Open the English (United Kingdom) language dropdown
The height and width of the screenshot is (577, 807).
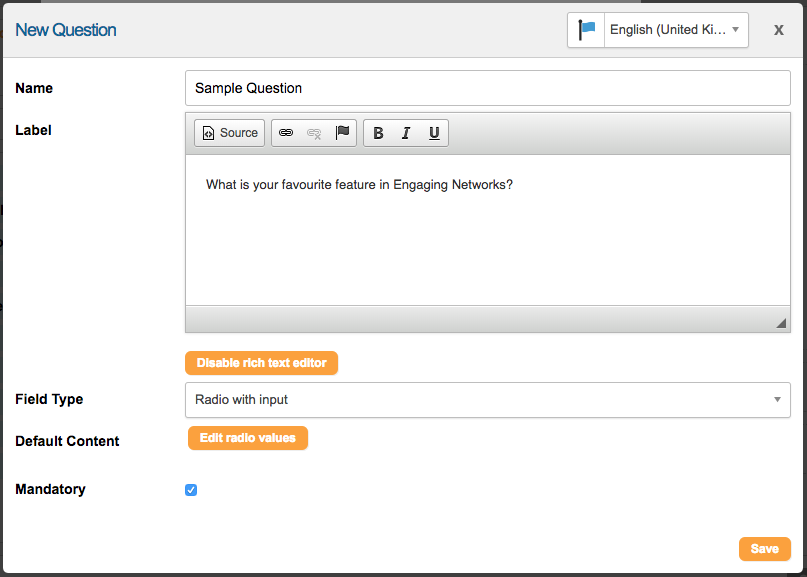(x=676, y=30)
